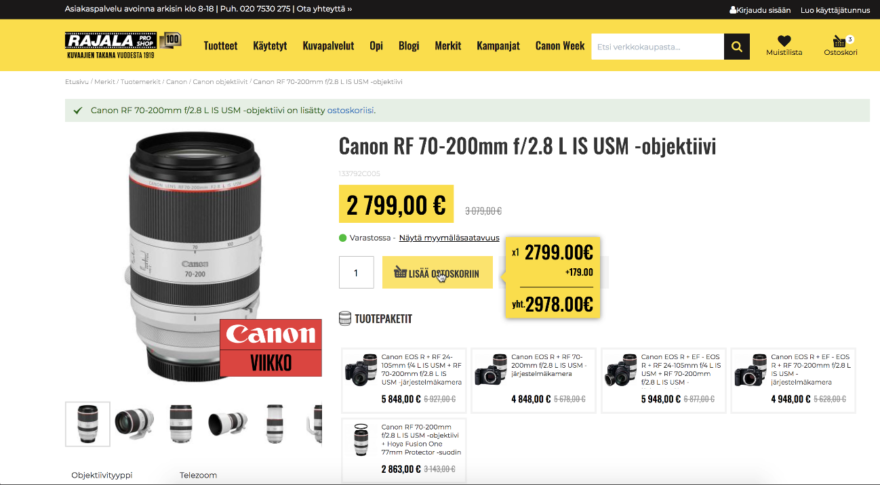Open the Canon Week menu item

point(560,46)
